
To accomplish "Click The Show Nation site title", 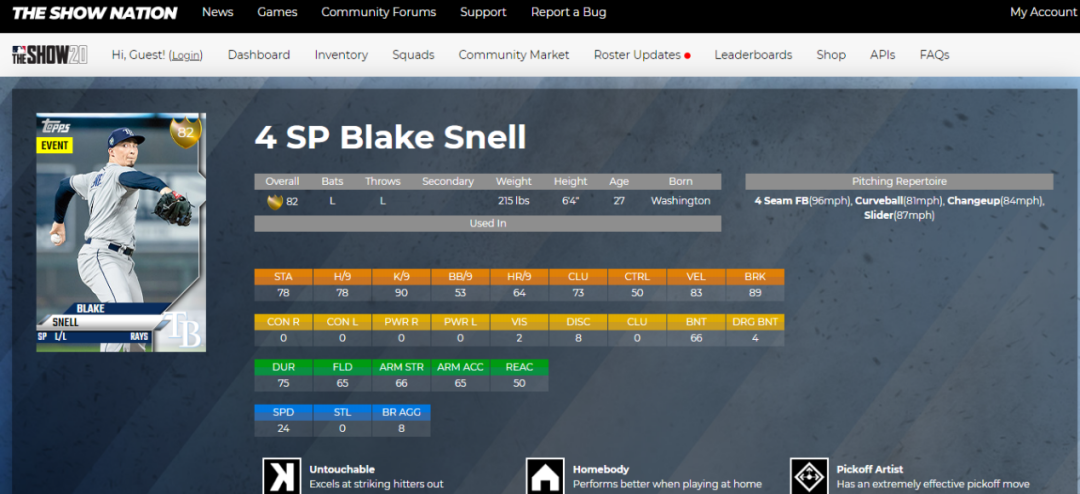I will (x=94, y=13).
